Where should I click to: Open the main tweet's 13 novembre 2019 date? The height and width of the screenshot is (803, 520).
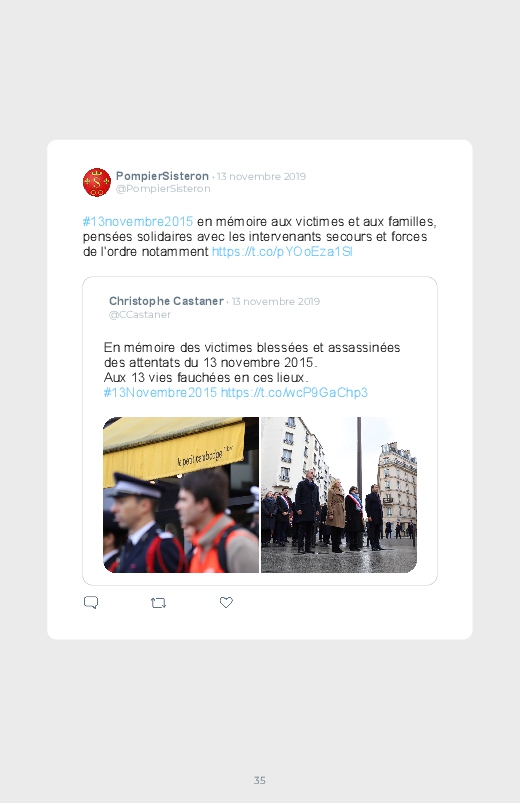coord(261,176)
